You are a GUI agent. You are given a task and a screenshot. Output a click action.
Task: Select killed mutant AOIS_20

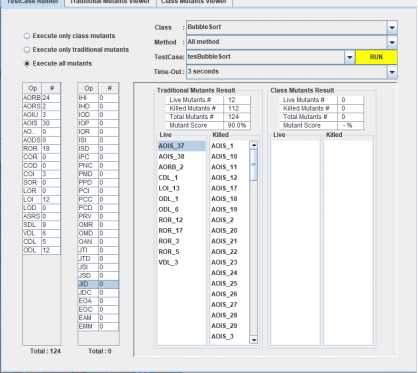230,231
